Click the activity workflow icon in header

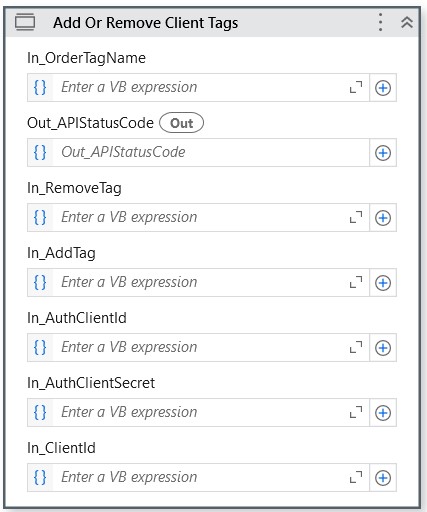pos(25,22)
